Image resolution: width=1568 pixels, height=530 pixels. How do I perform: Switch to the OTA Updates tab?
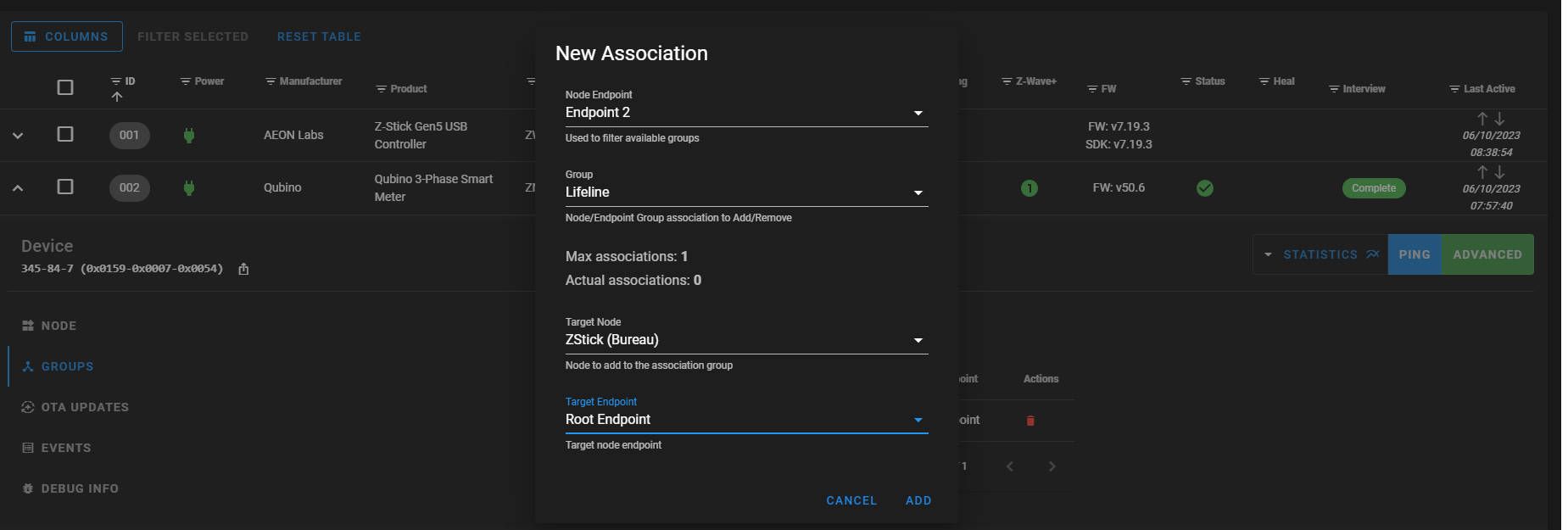pos(85,407)
